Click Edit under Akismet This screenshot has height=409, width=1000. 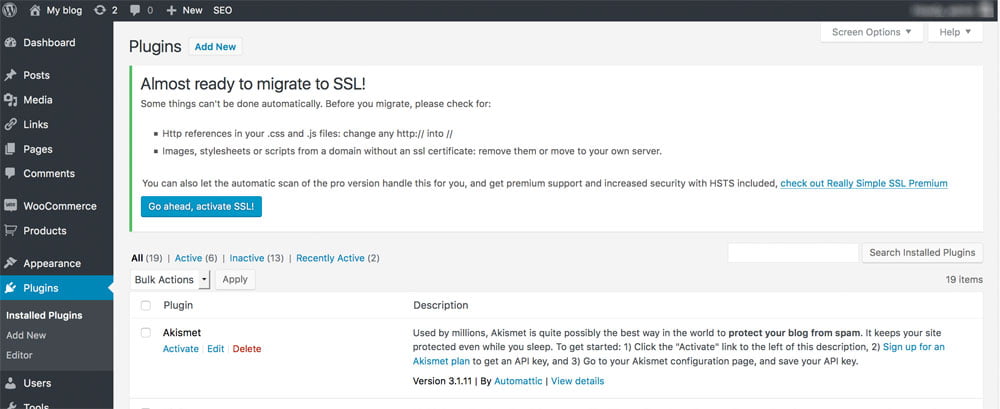click(x=216, y=349)
